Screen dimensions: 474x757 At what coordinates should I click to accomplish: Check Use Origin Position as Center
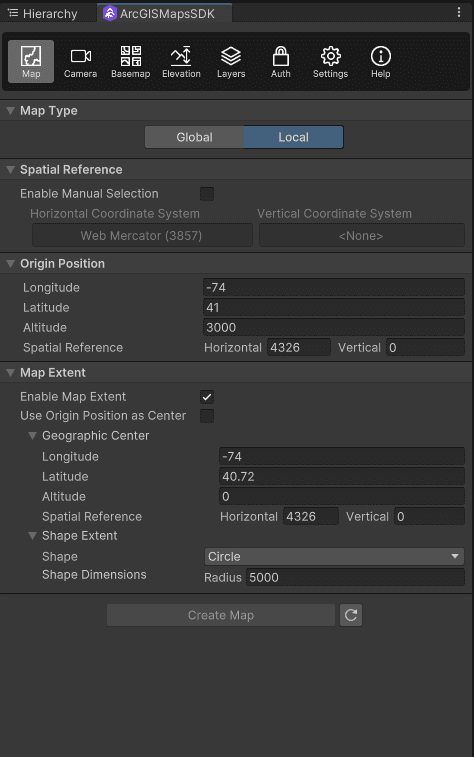coord(207,416)
